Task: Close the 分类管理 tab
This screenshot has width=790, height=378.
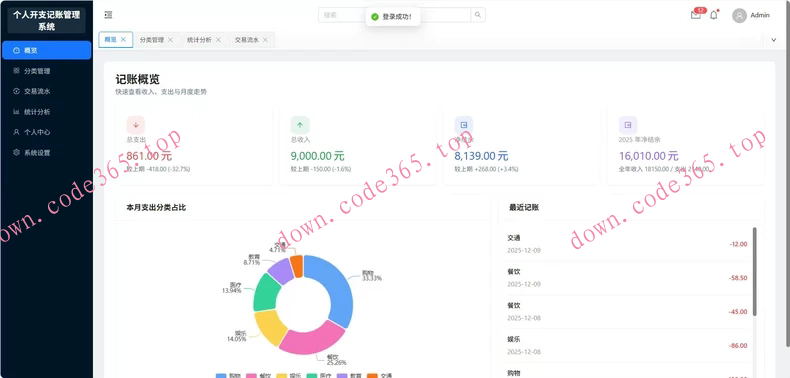Action: click(x=170, y=40)
